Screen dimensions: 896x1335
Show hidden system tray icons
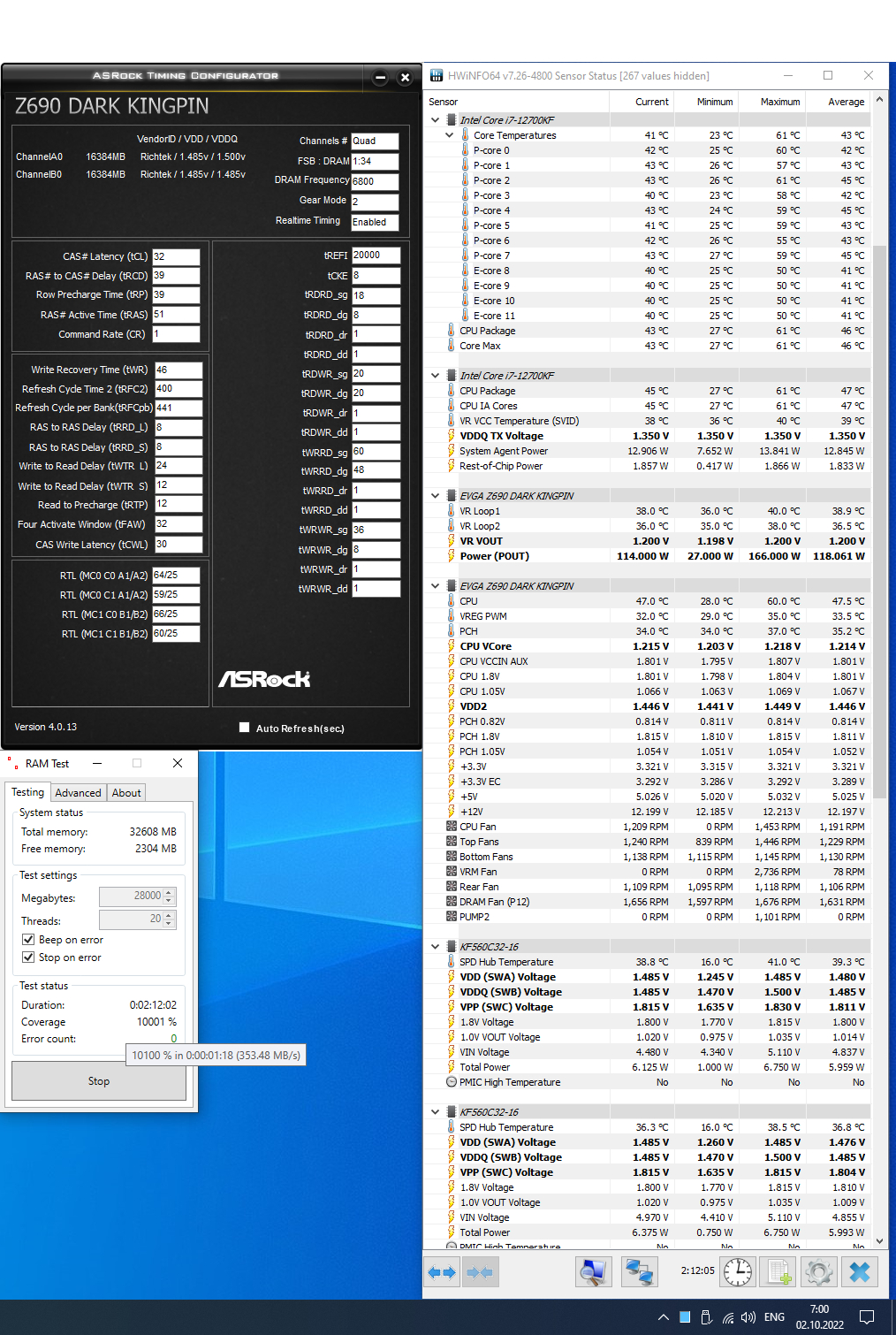[x=664, y=1317]
